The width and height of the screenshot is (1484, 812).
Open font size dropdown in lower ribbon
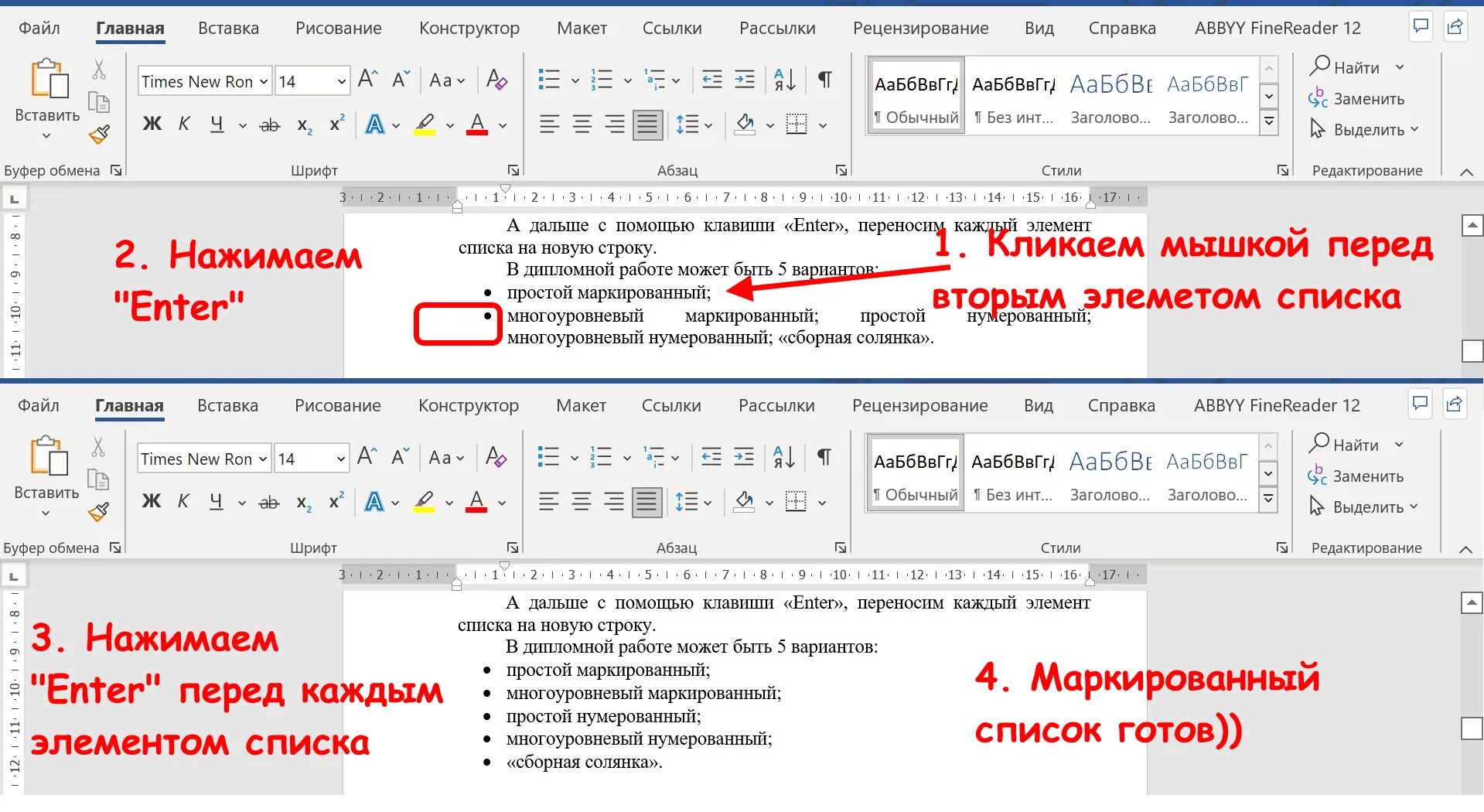340,459
